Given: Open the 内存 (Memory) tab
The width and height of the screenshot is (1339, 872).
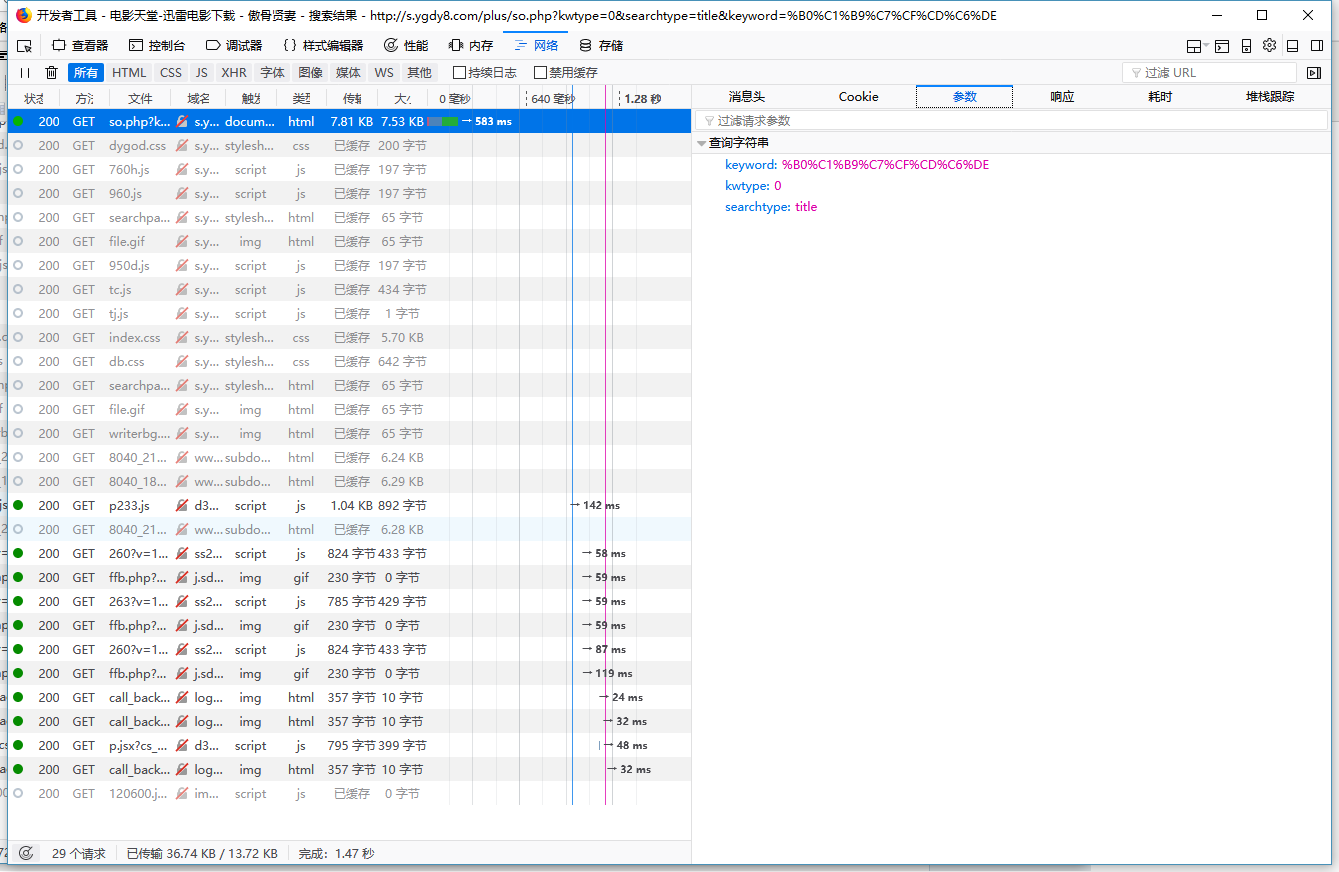Looking at the screenshot, I should click(471, 46).
